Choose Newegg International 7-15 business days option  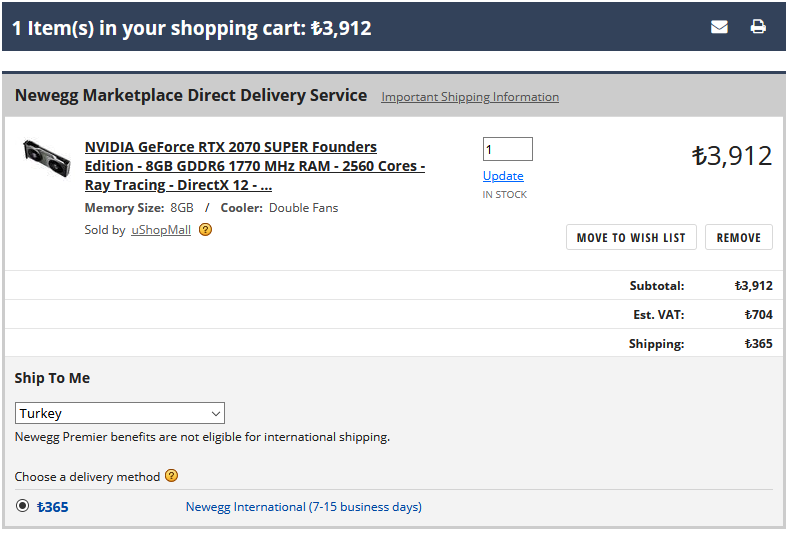304,507
